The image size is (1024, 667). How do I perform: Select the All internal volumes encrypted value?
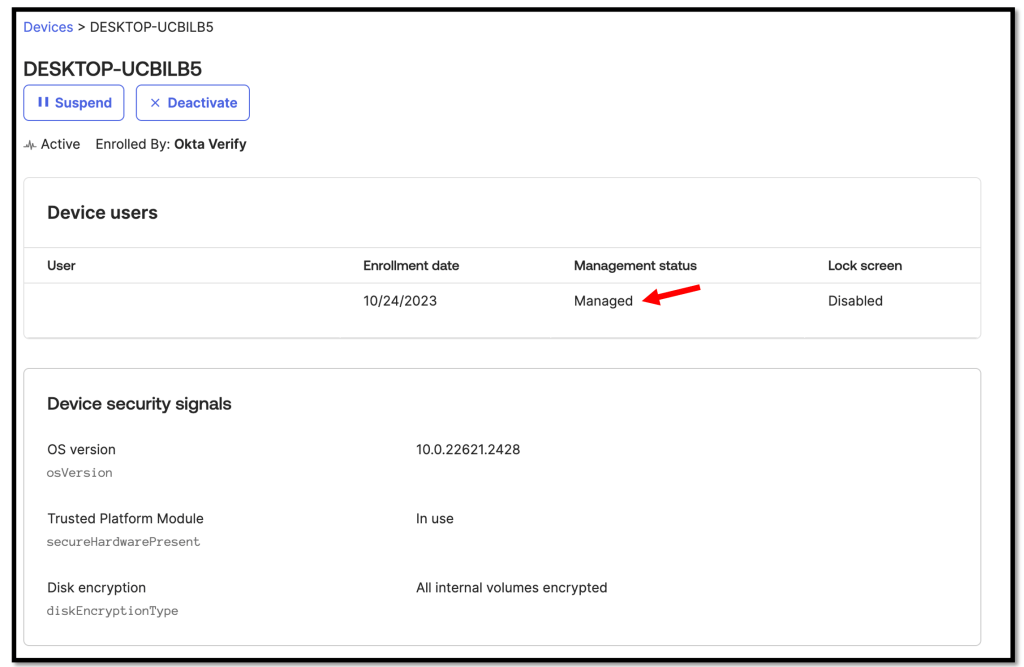point(511,588)
